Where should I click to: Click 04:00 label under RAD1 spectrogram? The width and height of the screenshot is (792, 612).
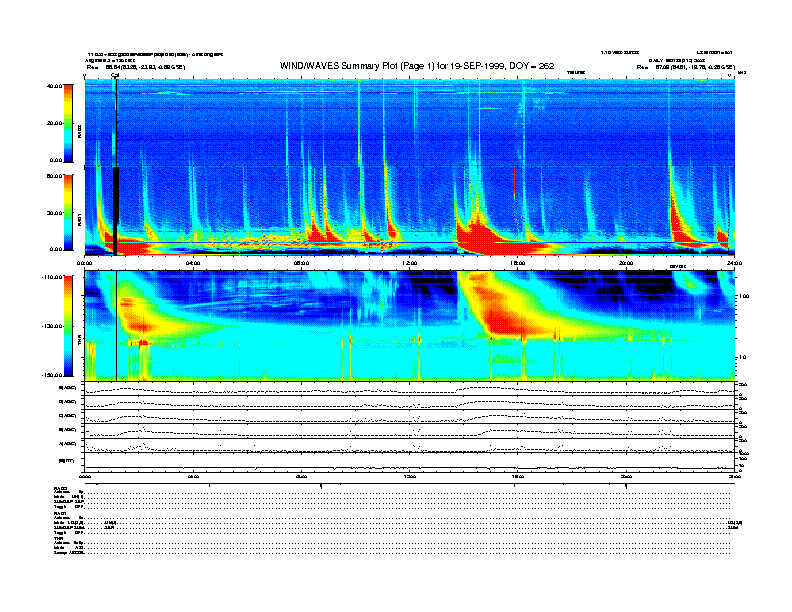click(193, 263)
